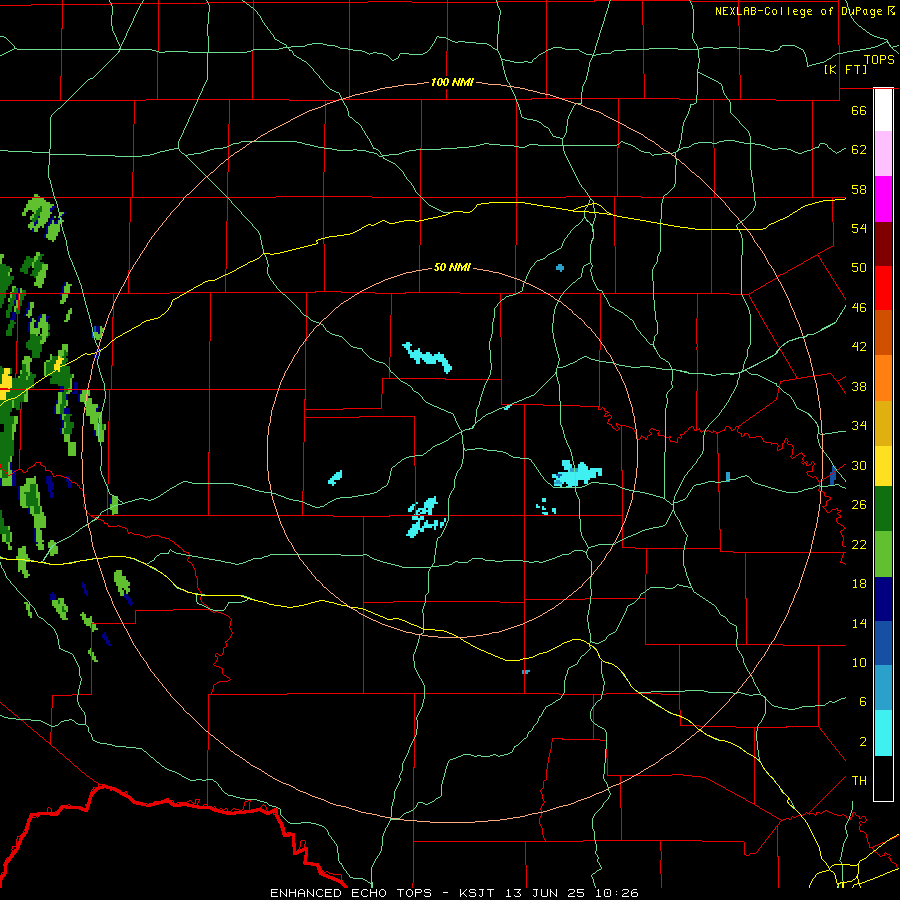Click the light pink legend swatch

coord(883,153)
